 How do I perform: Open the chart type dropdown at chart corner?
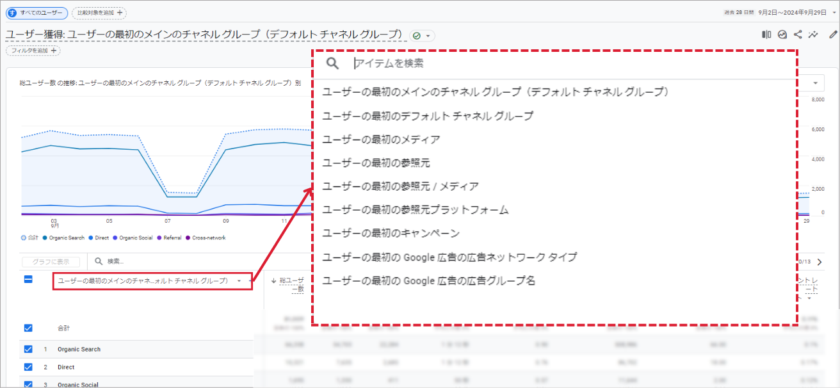tap(816, 83)
